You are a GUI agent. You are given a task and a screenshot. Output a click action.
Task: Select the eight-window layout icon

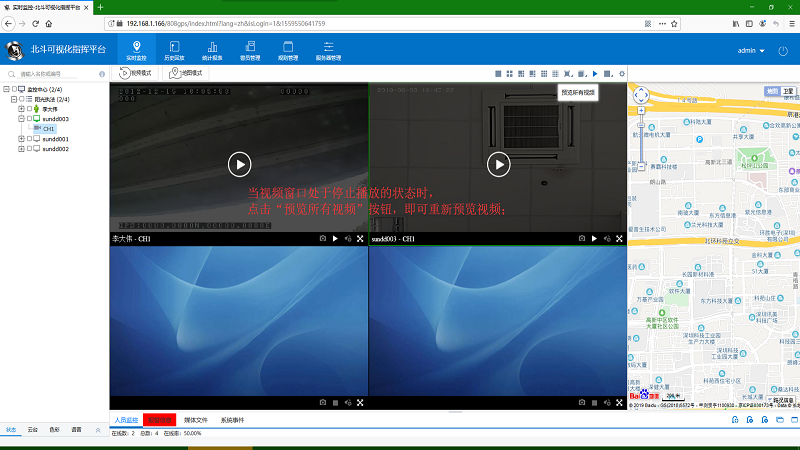[x=532, y=74]
